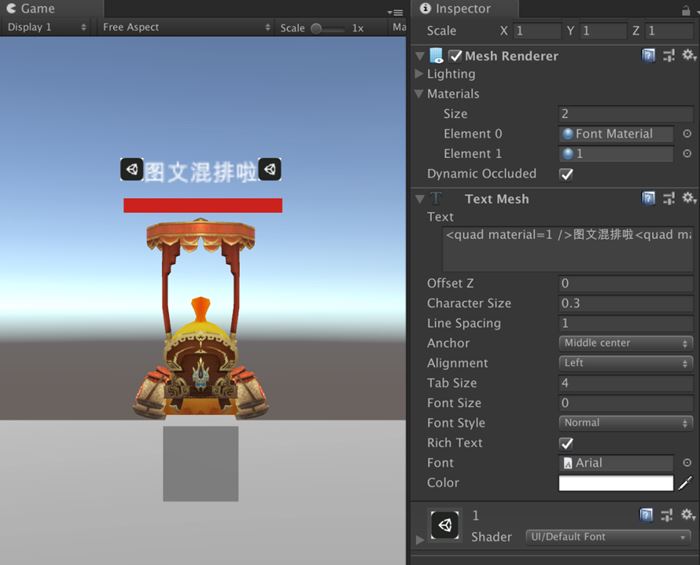
Task: Click the Character Size input field
Action: [x=625, y=303]
